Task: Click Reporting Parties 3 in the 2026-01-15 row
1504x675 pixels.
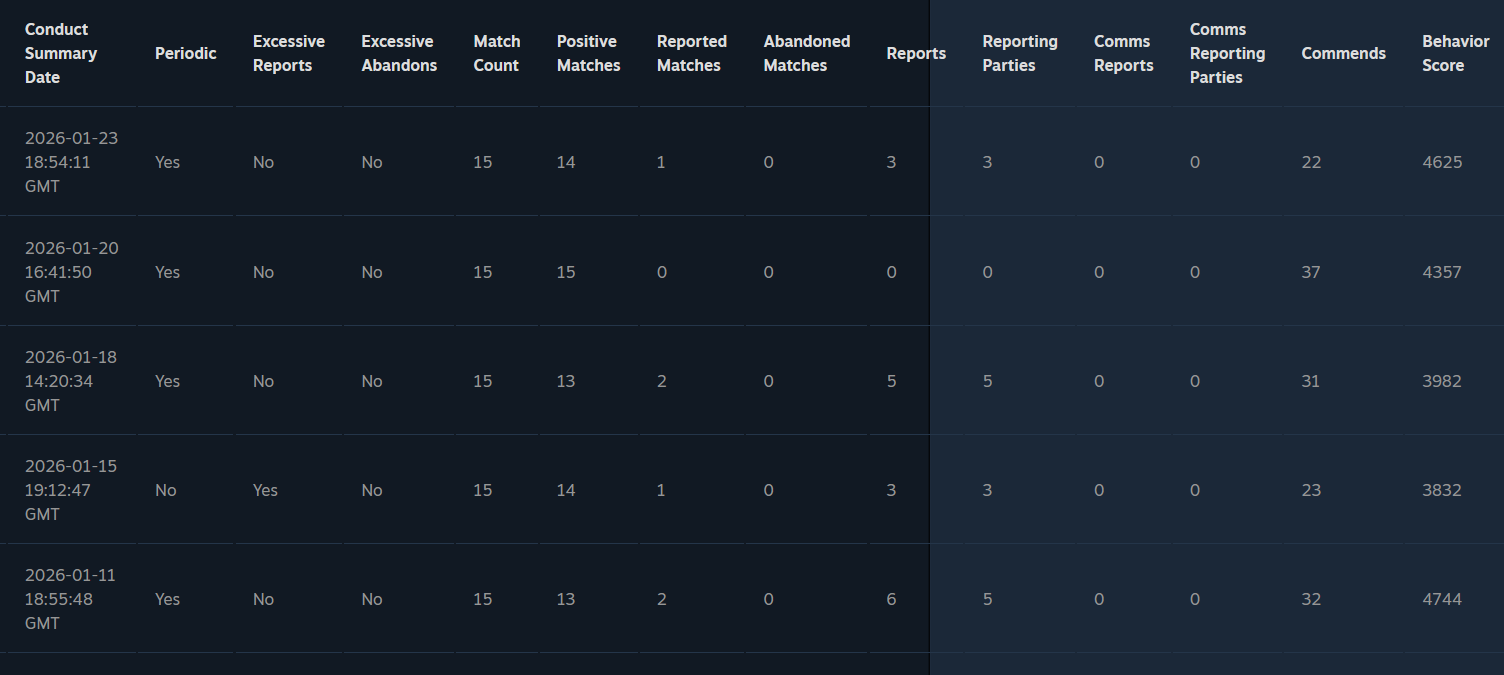Action: (x=988, y=490)
